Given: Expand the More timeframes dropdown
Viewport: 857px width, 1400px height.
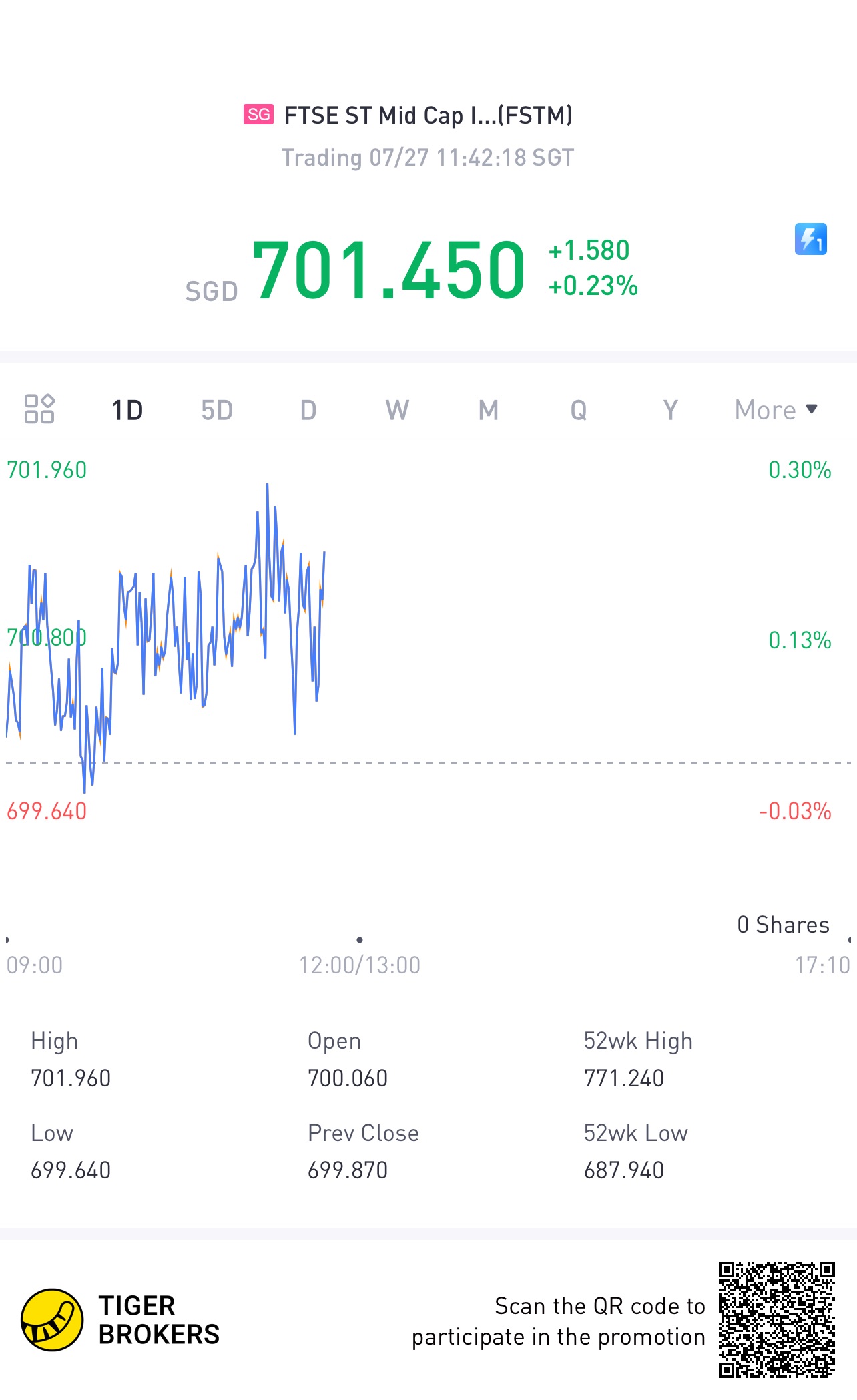Looking at the screenshot, I should (x=776, y=410).
